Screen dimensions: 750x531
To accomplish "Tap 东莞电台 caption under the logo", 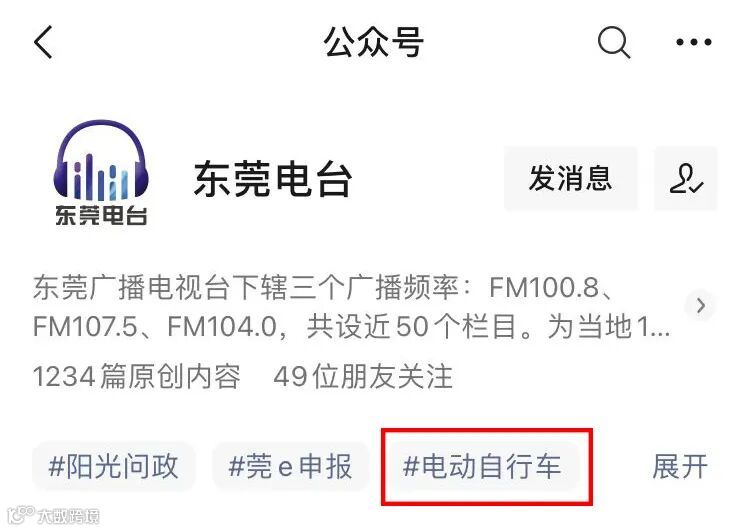I will point(101,216).
